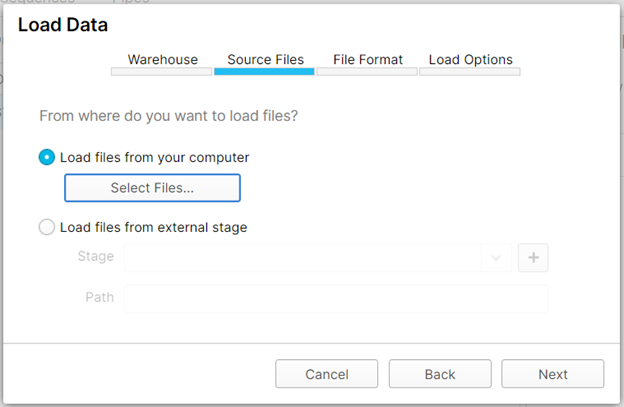The width and height of the screenshot is (624, 407).
Task: Open the Stage dropdown arrow
Action: [x=496, y=258]
